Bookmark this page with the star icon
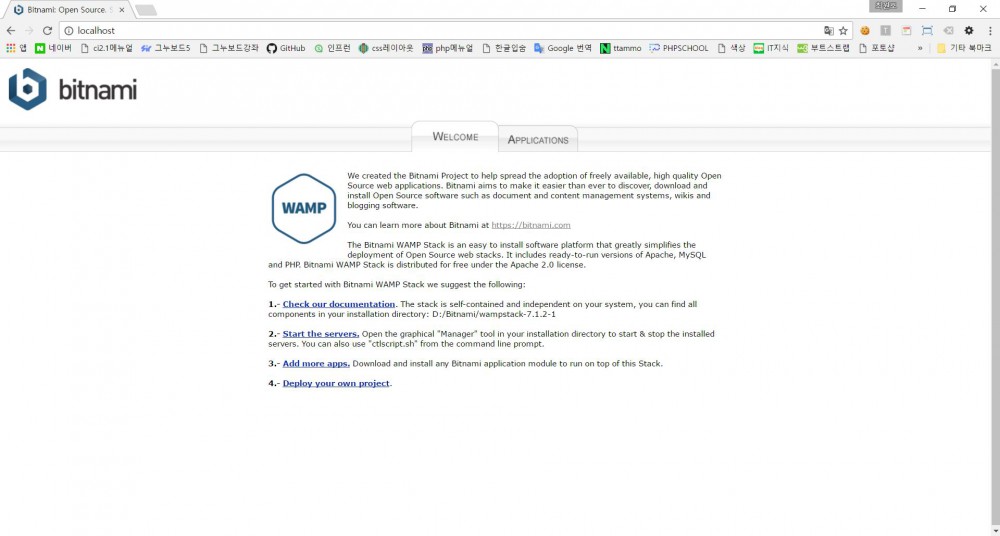Viewport: 1000px width, 536px height. click(843, 31)
